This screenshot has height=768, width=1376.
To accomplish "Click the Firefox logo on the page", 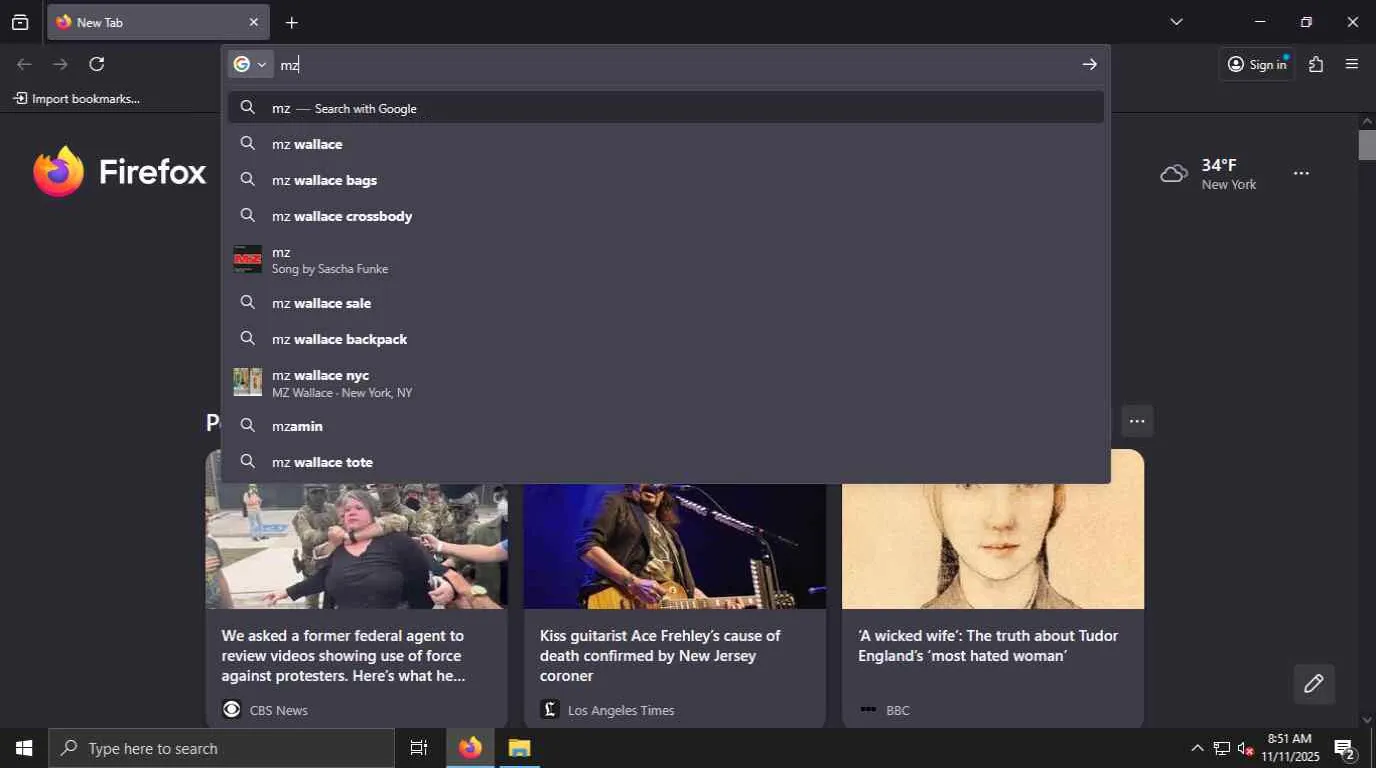I will [119, 172].
